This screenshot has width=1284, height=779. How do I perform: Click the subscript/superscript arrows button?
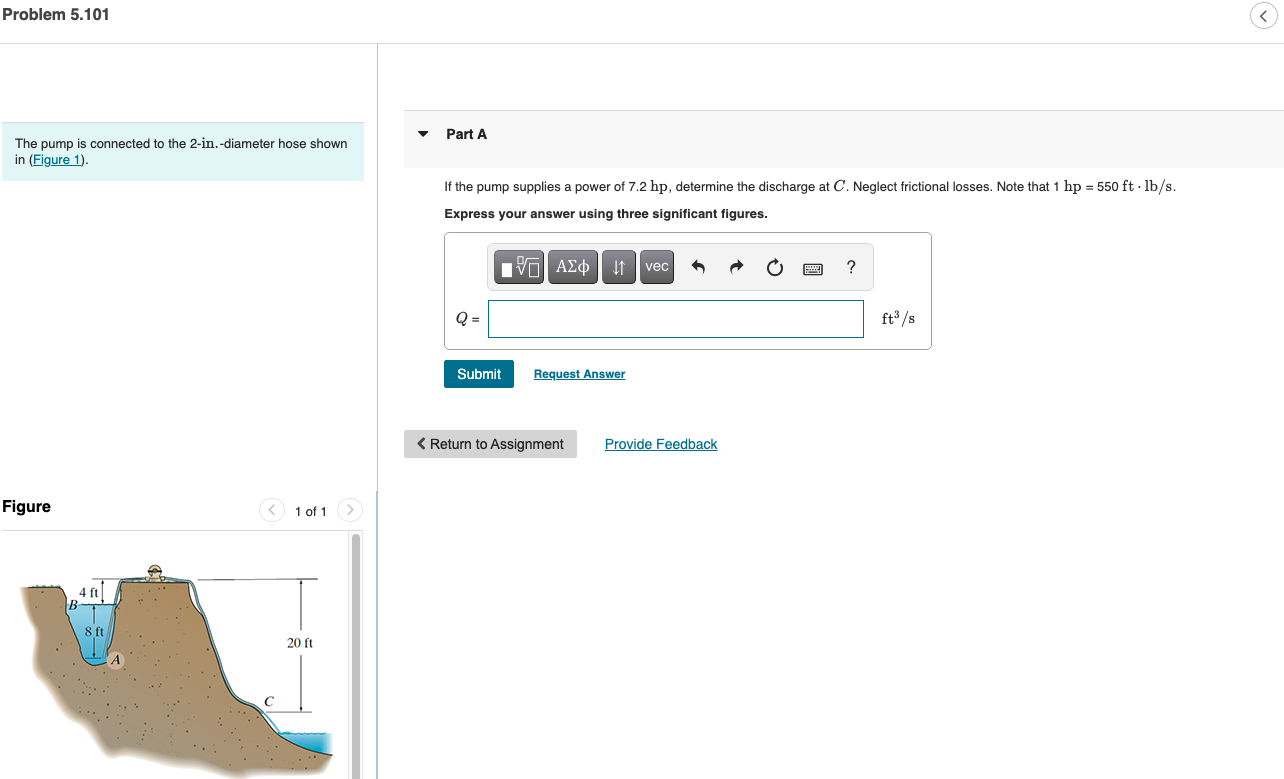pos(619,267)
